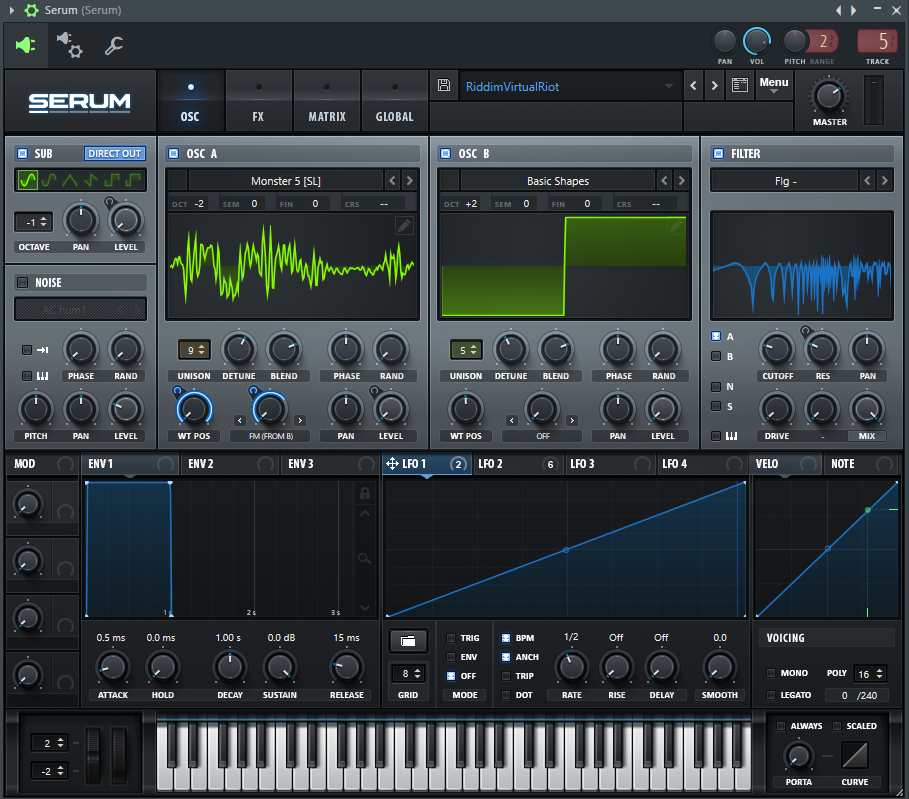Viewport: 909px width, 799px height.
Task: Open the Basic Shapes wavetable selector
Action: coord(558,181)
